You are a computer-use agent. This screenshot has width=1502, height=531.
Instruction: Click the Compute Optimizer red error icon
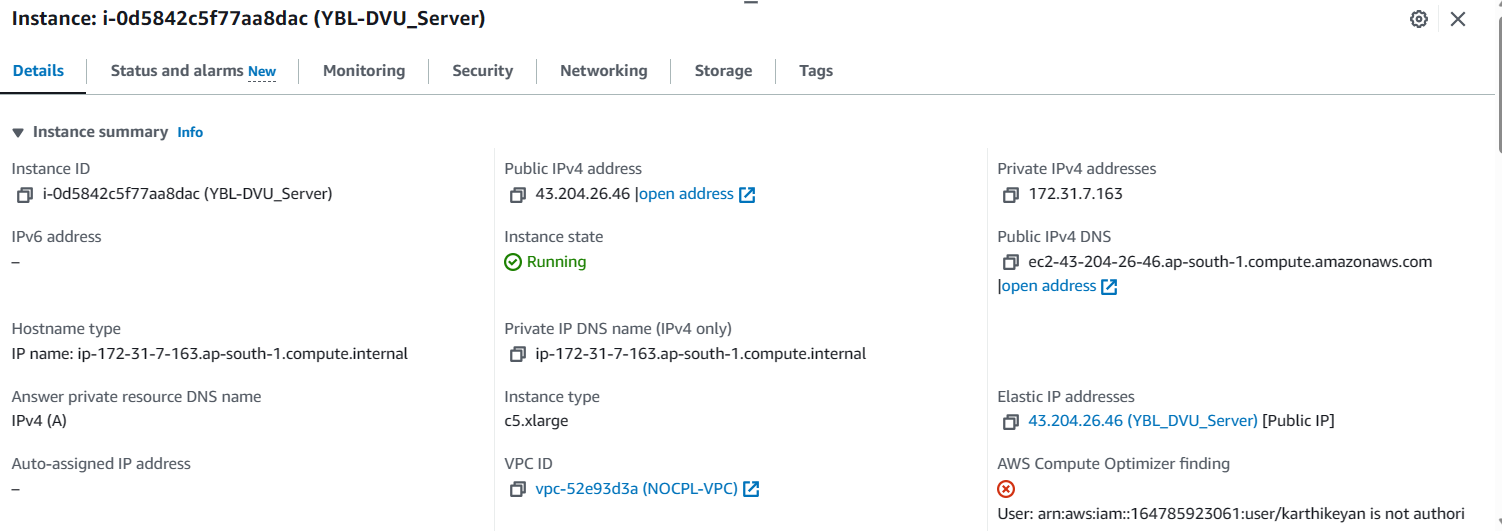click(x=1006, y=489)
